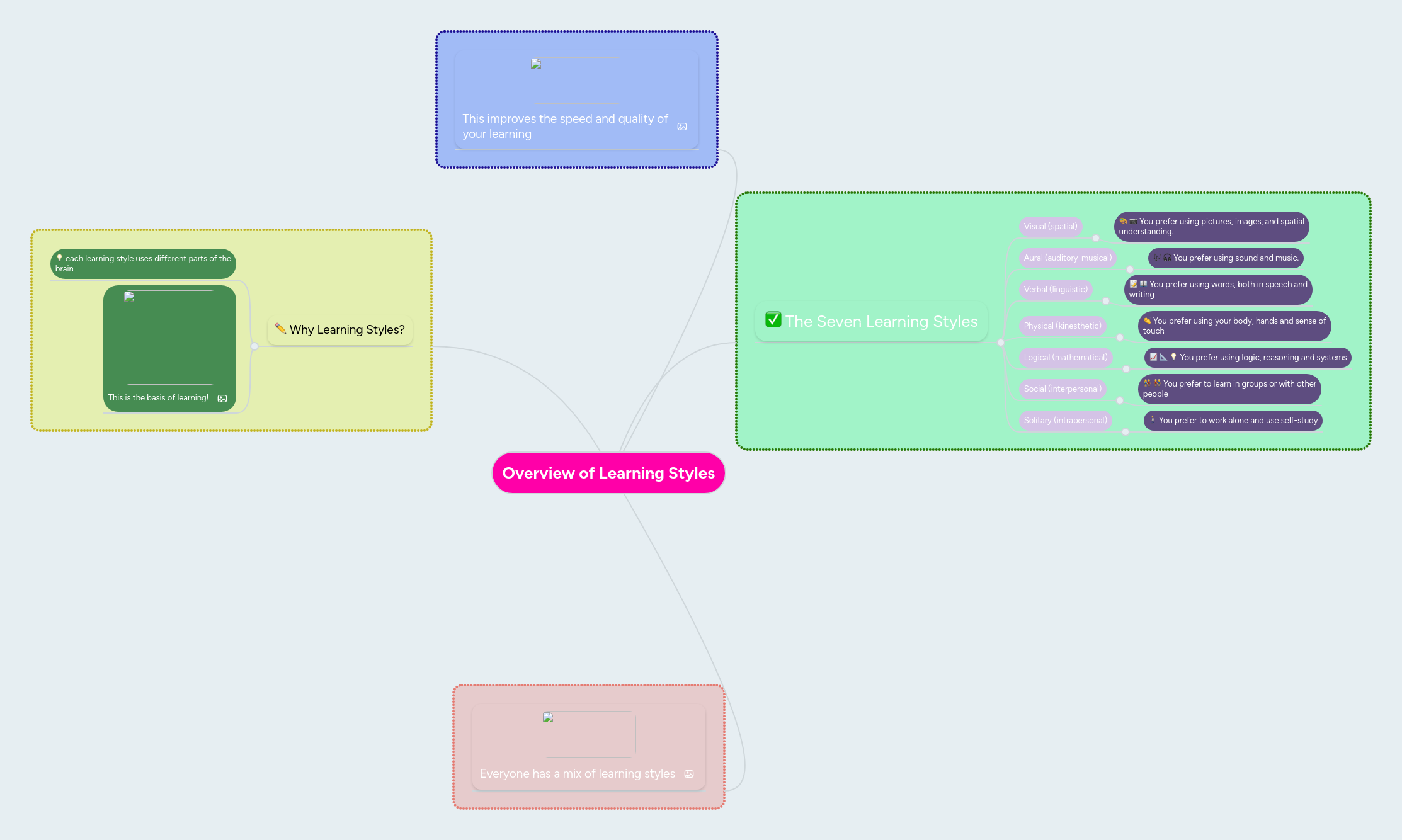Click the headphones icon in the sound and music node
This screenshot has width=1402, height=840.
1166,257
